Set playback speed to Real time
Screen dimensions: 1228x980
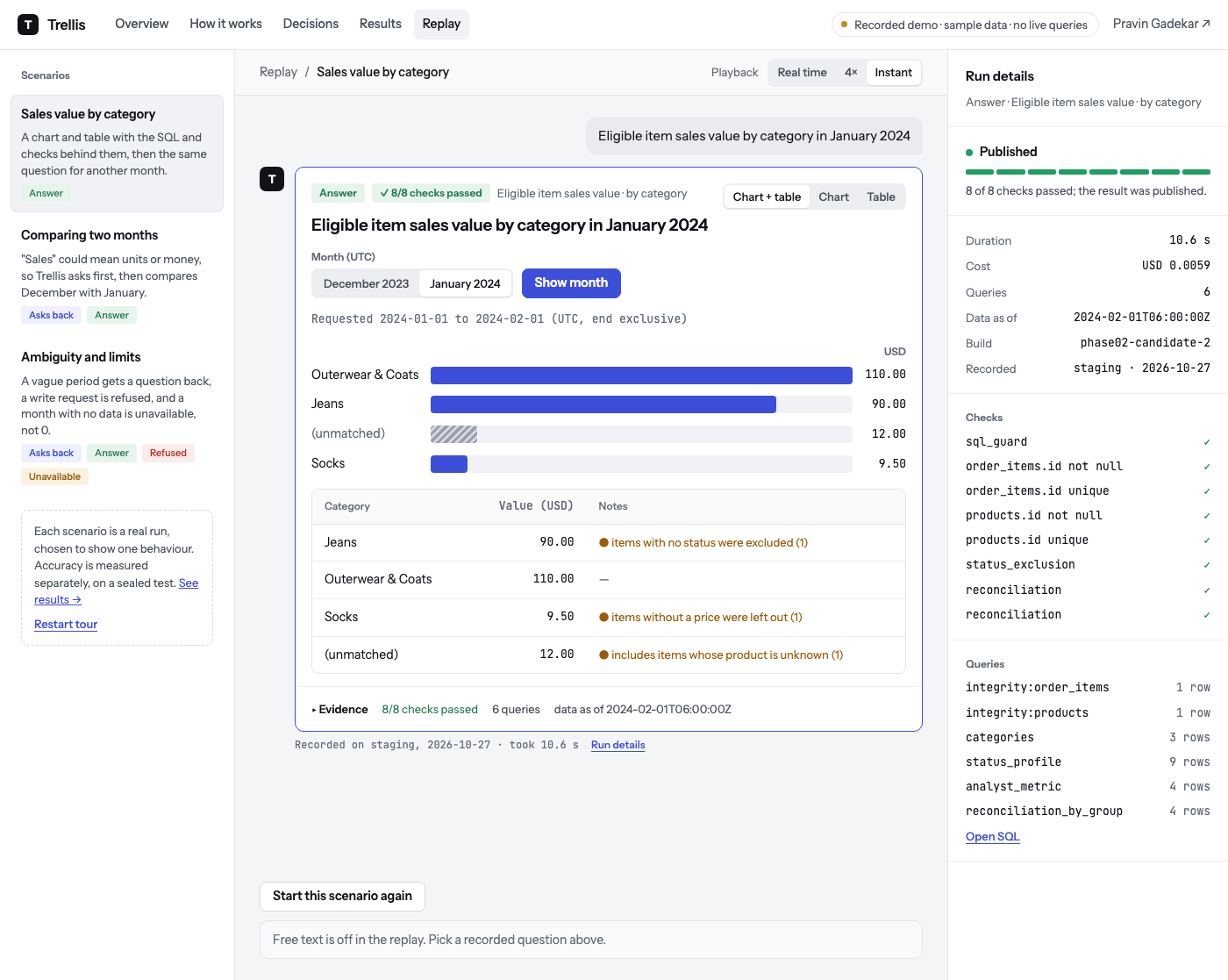802,73
